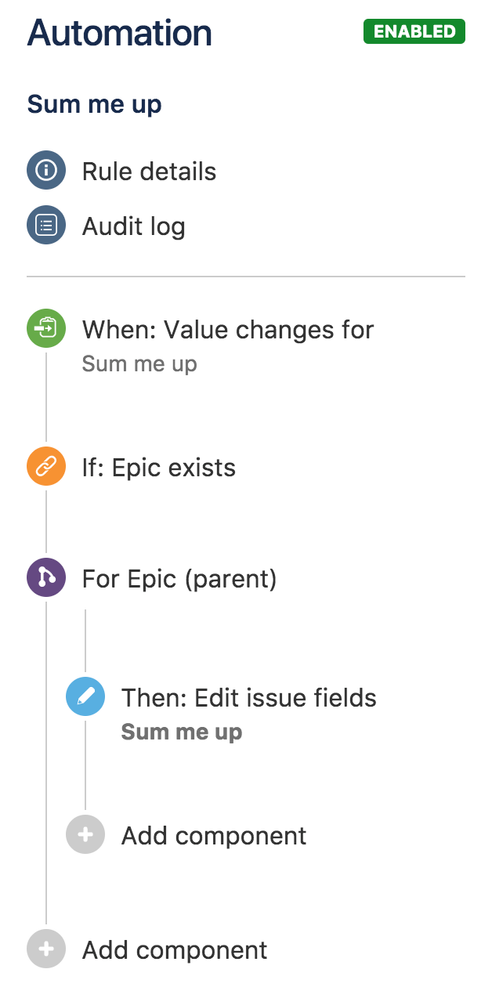This screenshot has width=492, height=998.
Task: Open Then: Edit issue fields action
Action: [249, 698]
